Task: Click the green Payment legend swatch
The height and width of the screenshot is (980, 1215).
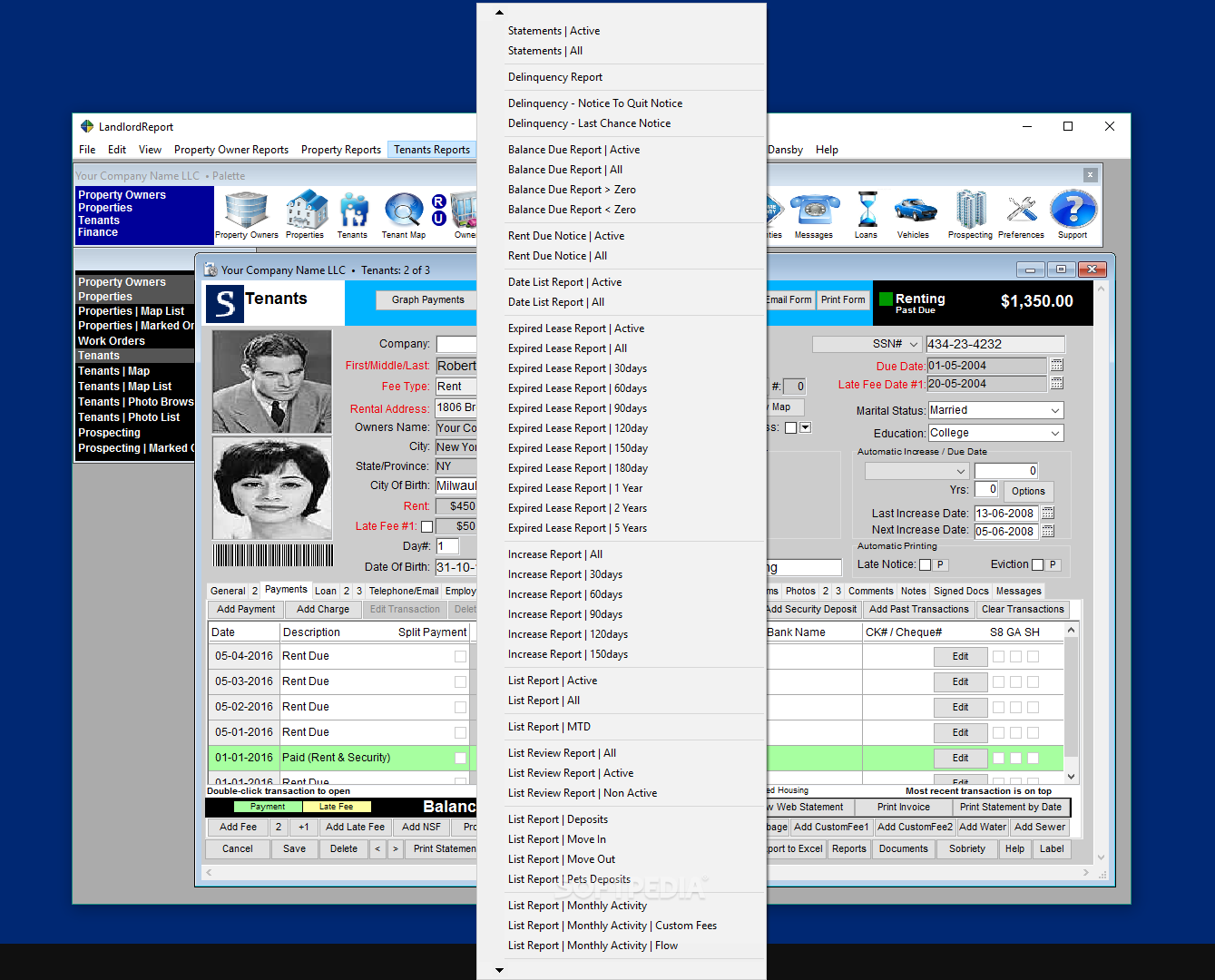Action: 268,807
